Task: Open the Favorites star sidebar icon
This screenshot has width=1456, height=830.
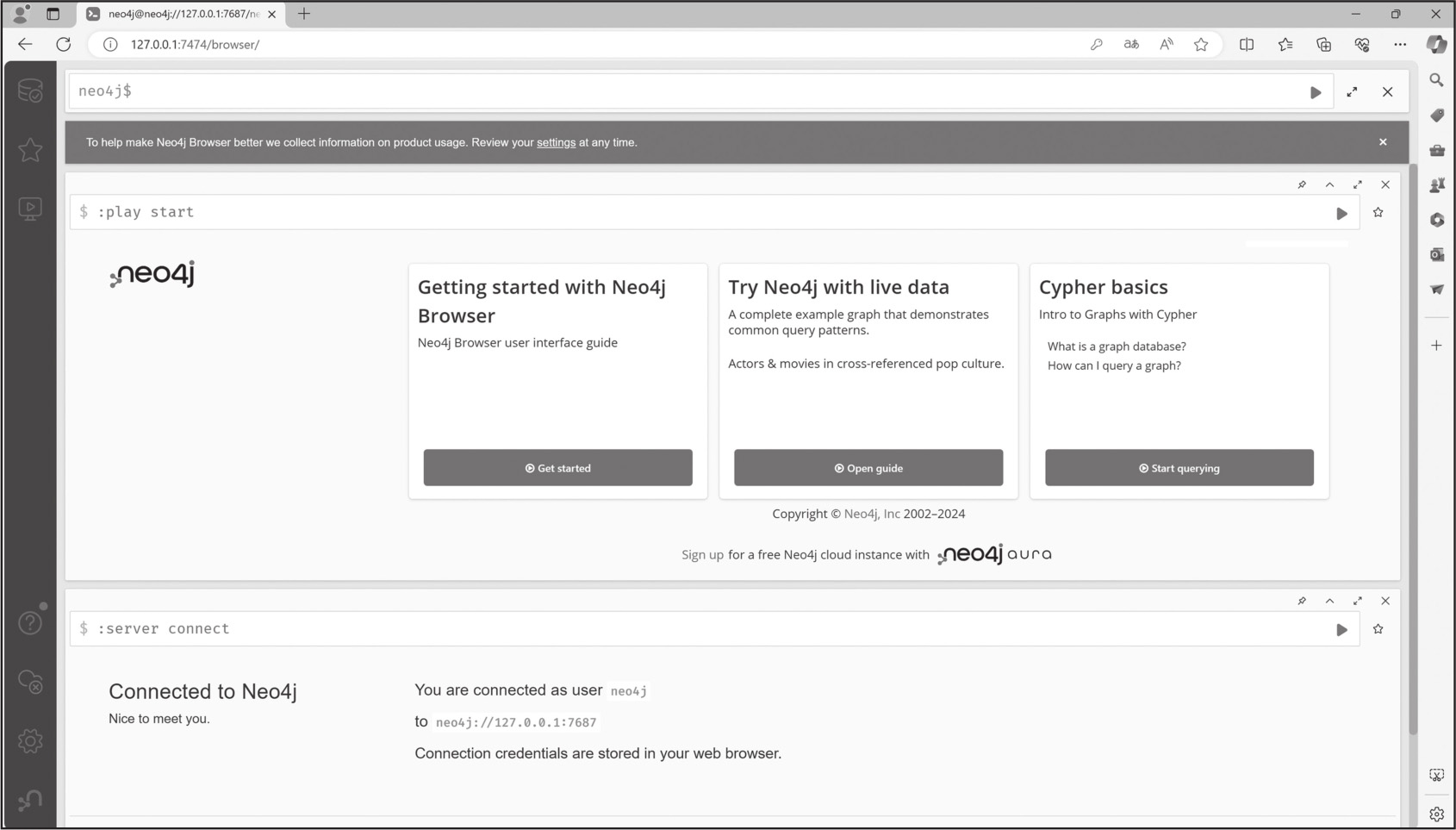Action: click(x=30, y=150)
